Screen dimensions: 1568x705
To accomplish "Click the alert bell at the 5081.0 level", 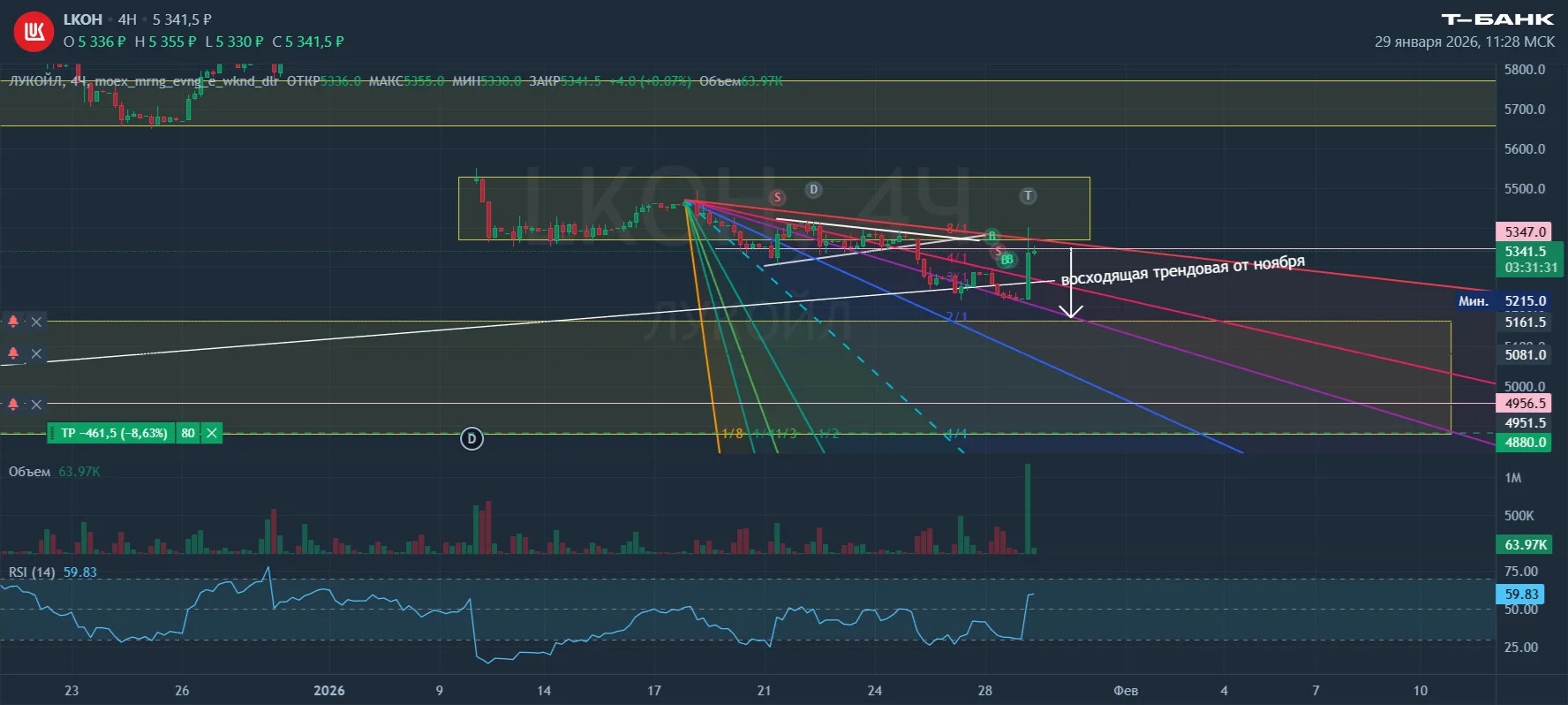I will 13,353.
